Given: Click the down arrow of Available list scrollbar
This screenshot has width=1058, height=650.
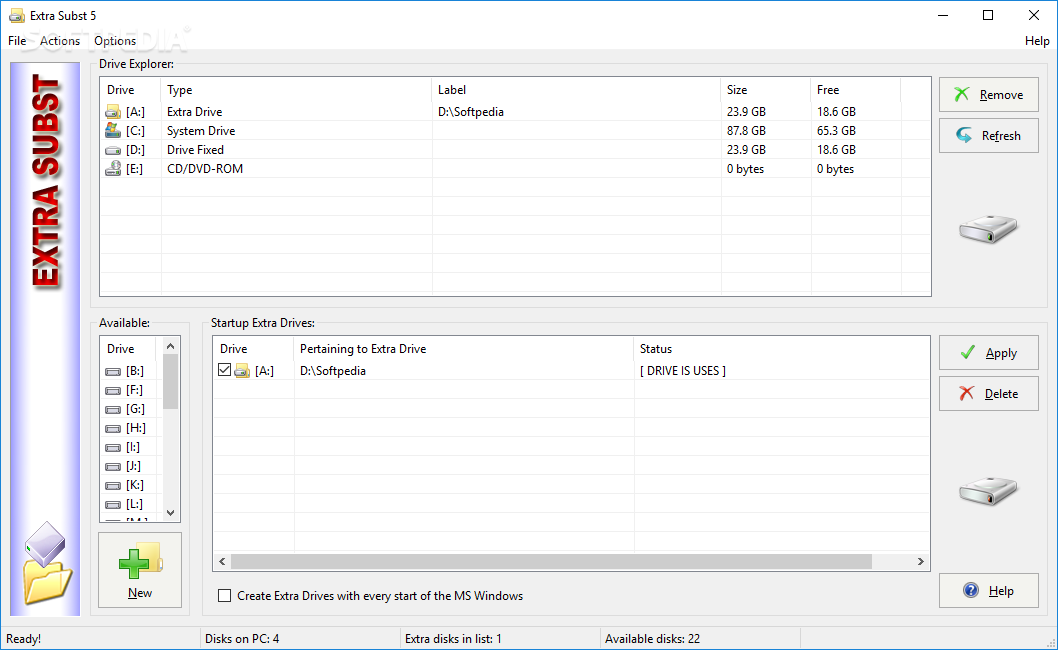Looking at the screenshot, I should pyautogui.click(x=170, y=513).
